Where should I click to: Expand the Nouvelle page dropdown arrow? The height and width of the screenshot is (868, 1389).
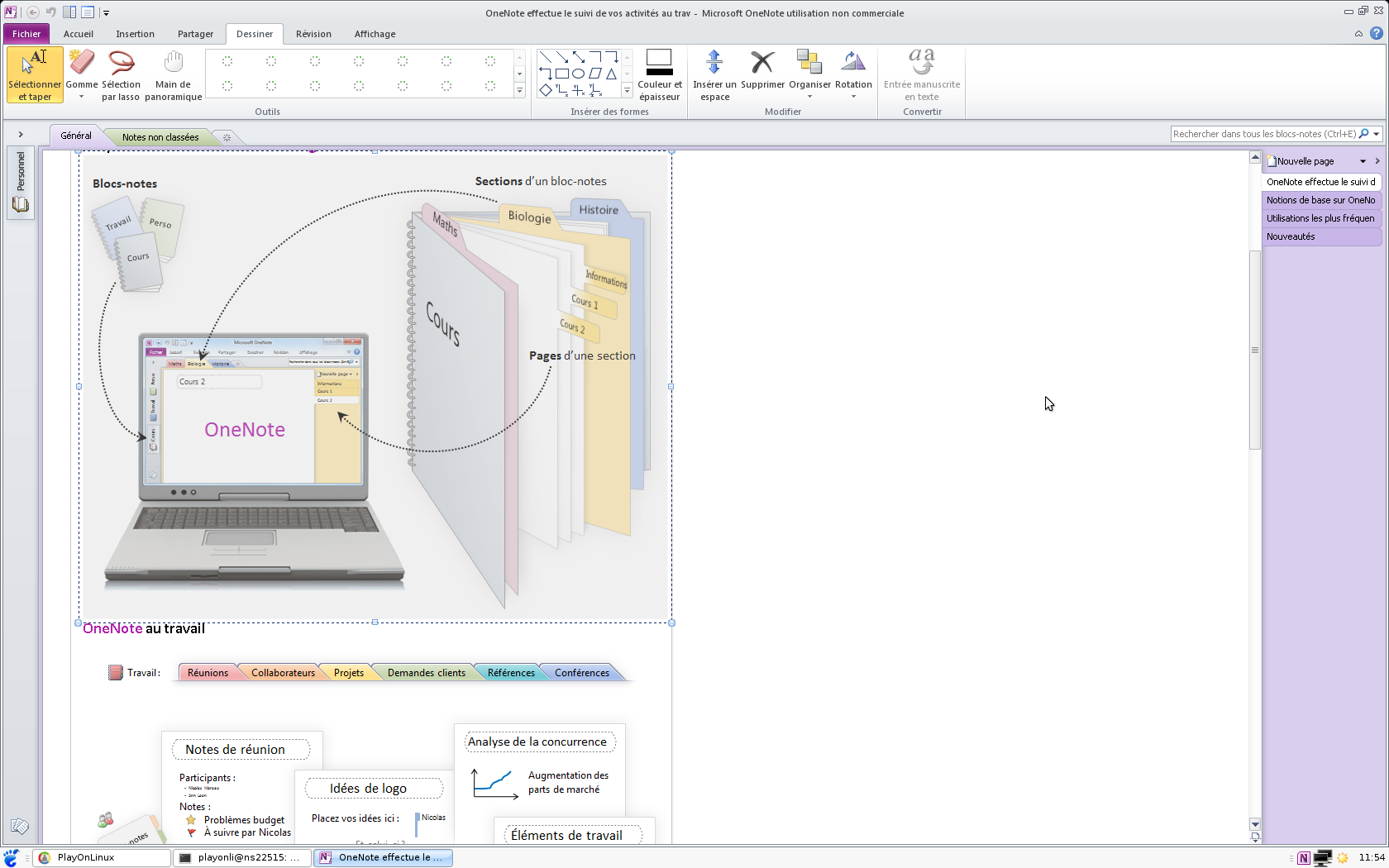click(x=1363, y=161)
